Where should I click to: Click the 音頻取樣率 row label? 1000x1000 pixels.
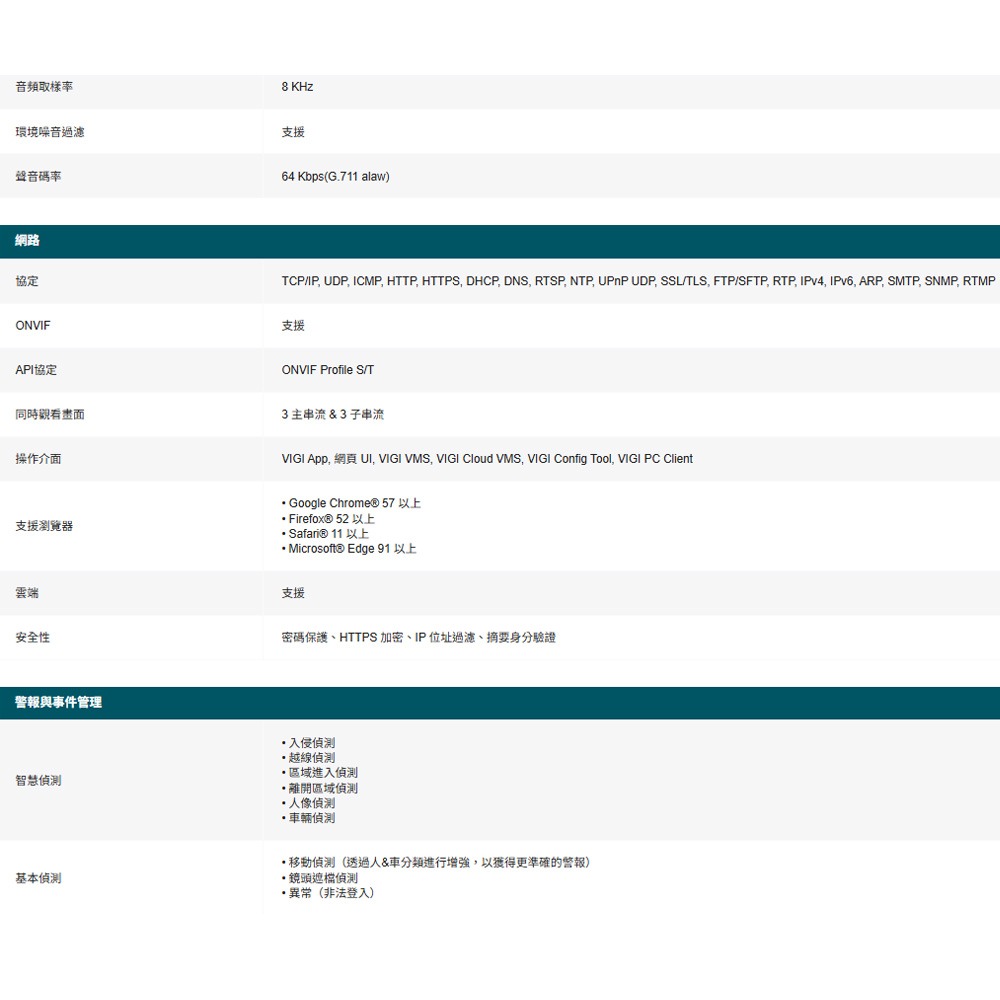click(x=44, y=88)
